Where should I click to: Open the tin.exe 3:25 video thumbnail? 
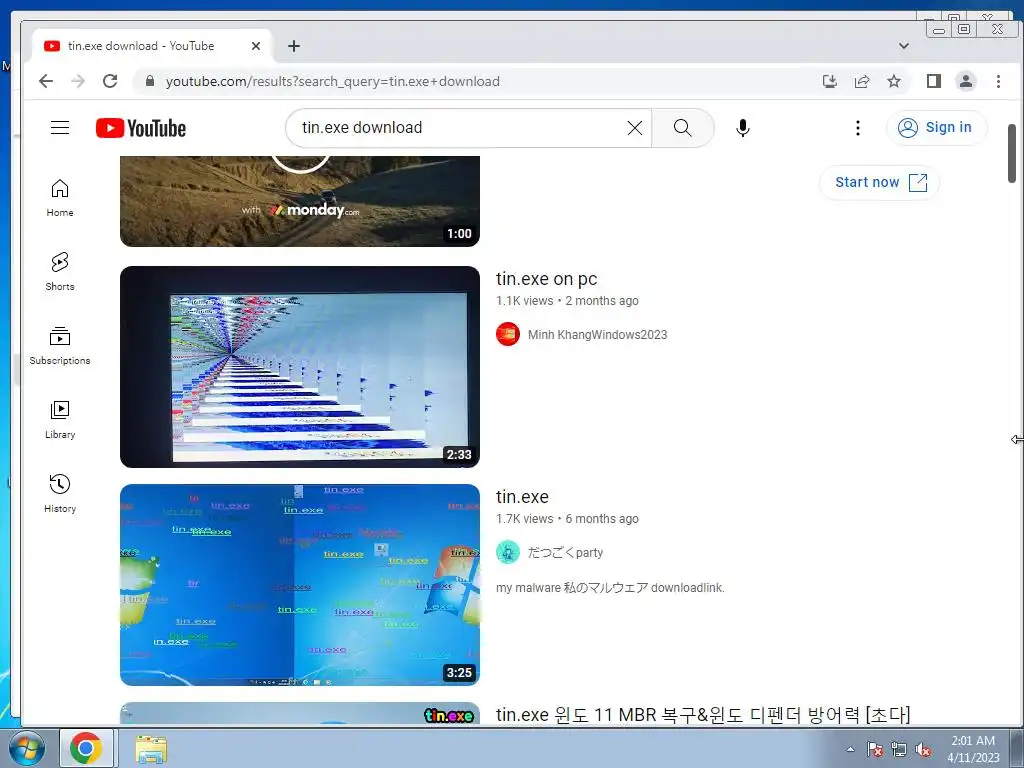[x=300, y=584]
